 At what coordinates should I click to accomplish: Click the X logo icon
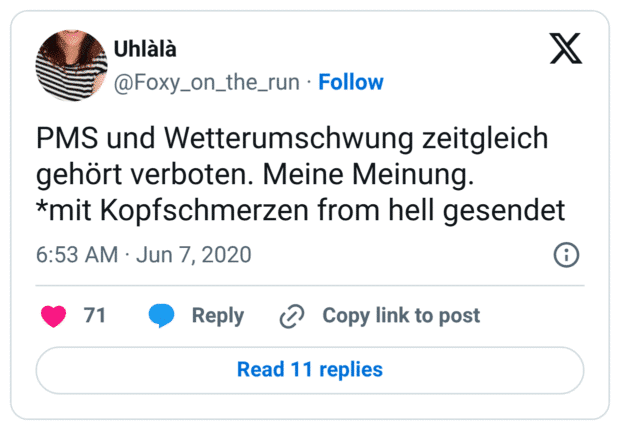coord(566,48)
